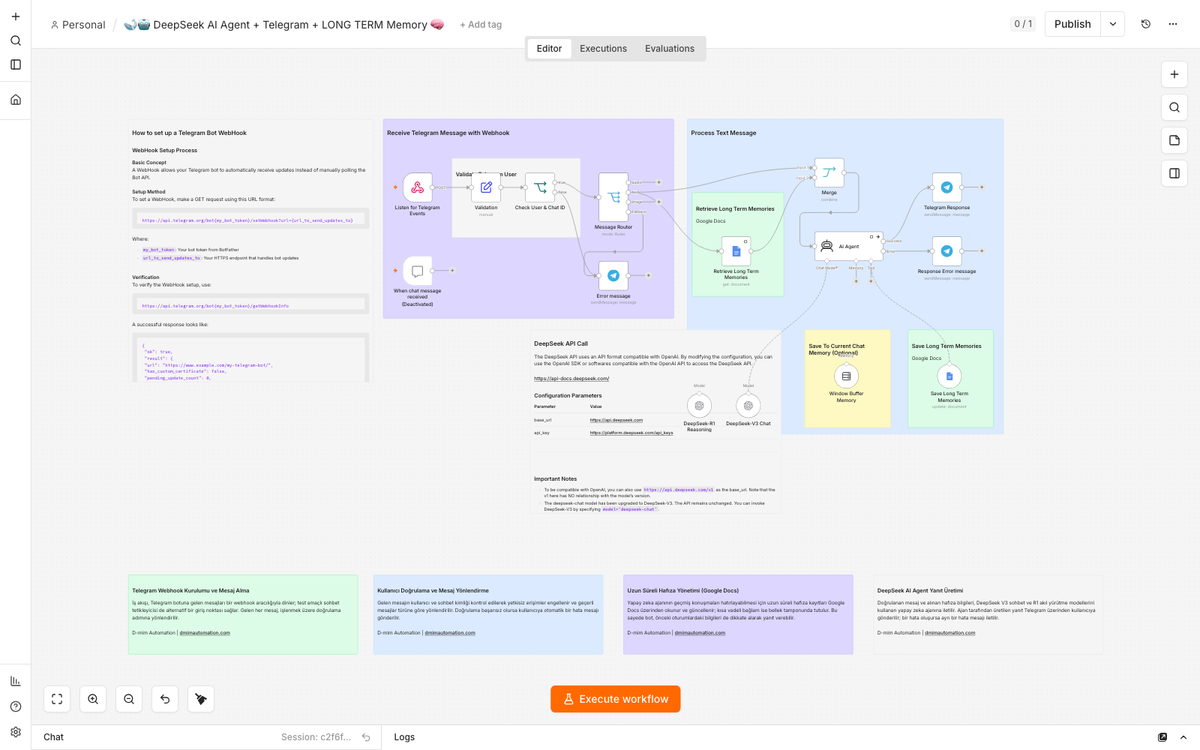Select the Save Long Term Memories node
The image size is (1200, 750).
[x=949, y=376]
